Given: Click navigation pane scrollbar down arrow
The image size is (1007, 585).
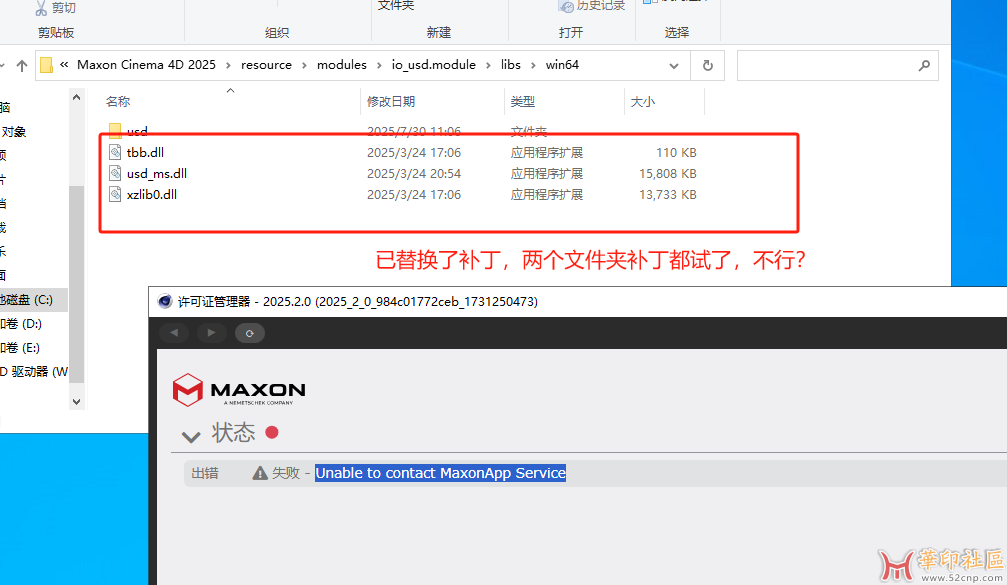Looking at the screenshot, I should [x=76, y=402].
